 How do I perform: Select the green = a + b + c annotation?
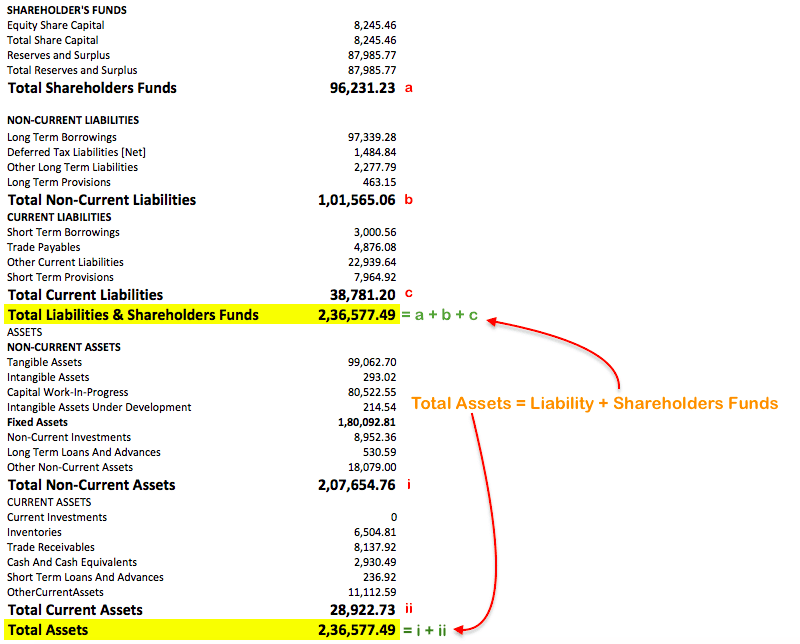[442, 314]
